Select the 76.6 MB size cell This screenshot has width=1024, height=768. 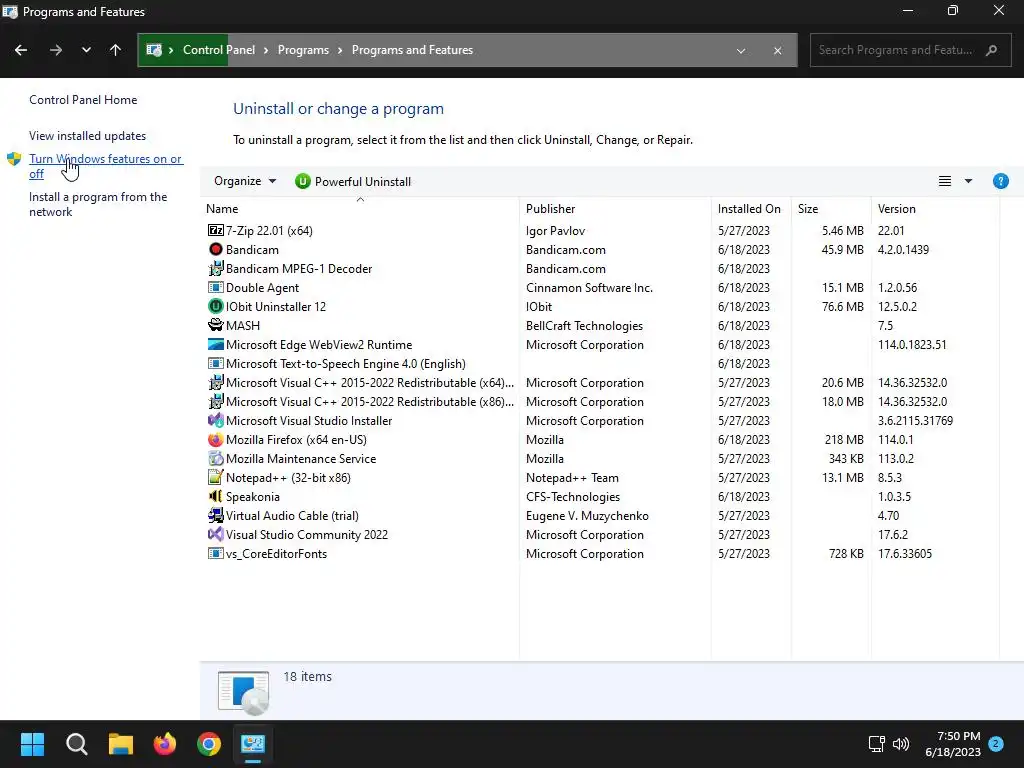[842, 306]
